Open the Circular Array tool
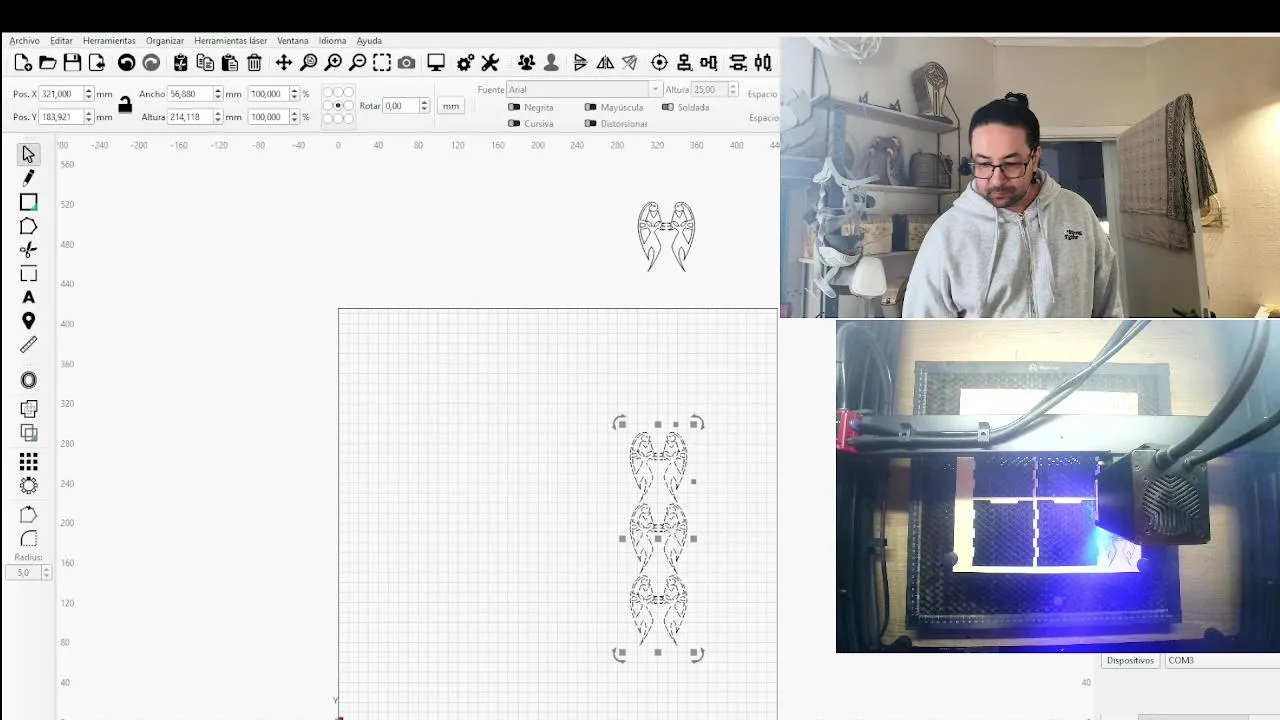The height and width of the screenshot is (720, 1280). pyautogui.click(x=28, y=485)
